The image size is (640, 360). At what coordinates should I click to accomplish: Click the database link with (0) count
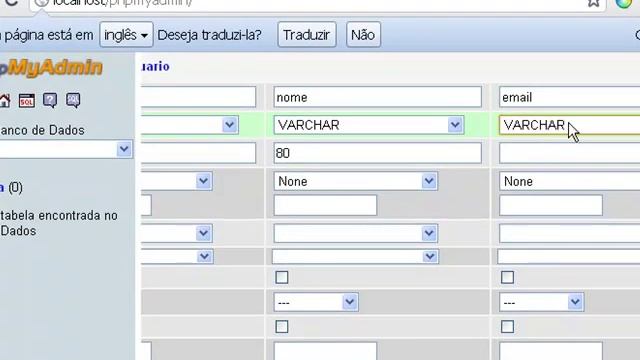(2, 188)
